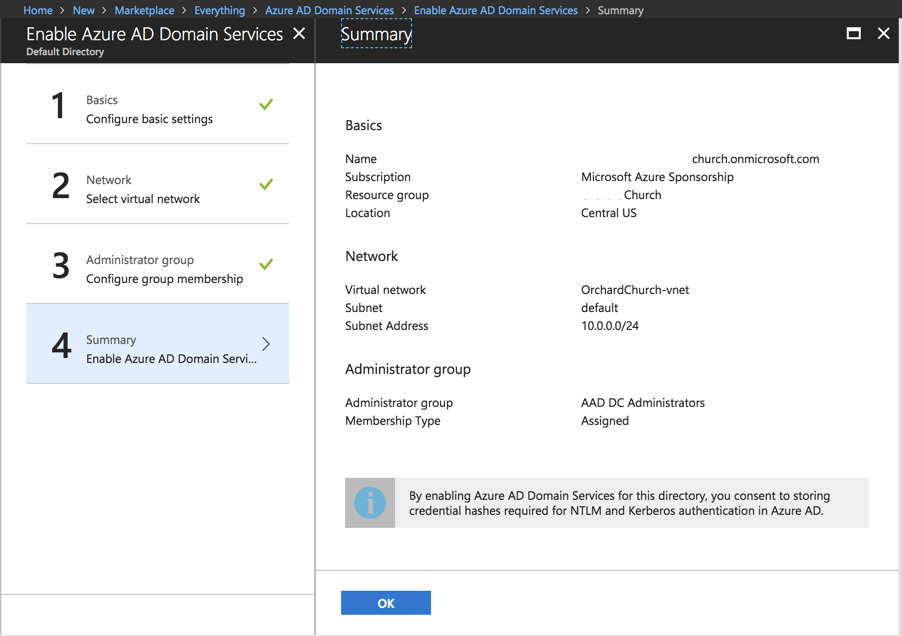Select the 10.0.0.0/24 subnet address

click(x=610, y=326)
